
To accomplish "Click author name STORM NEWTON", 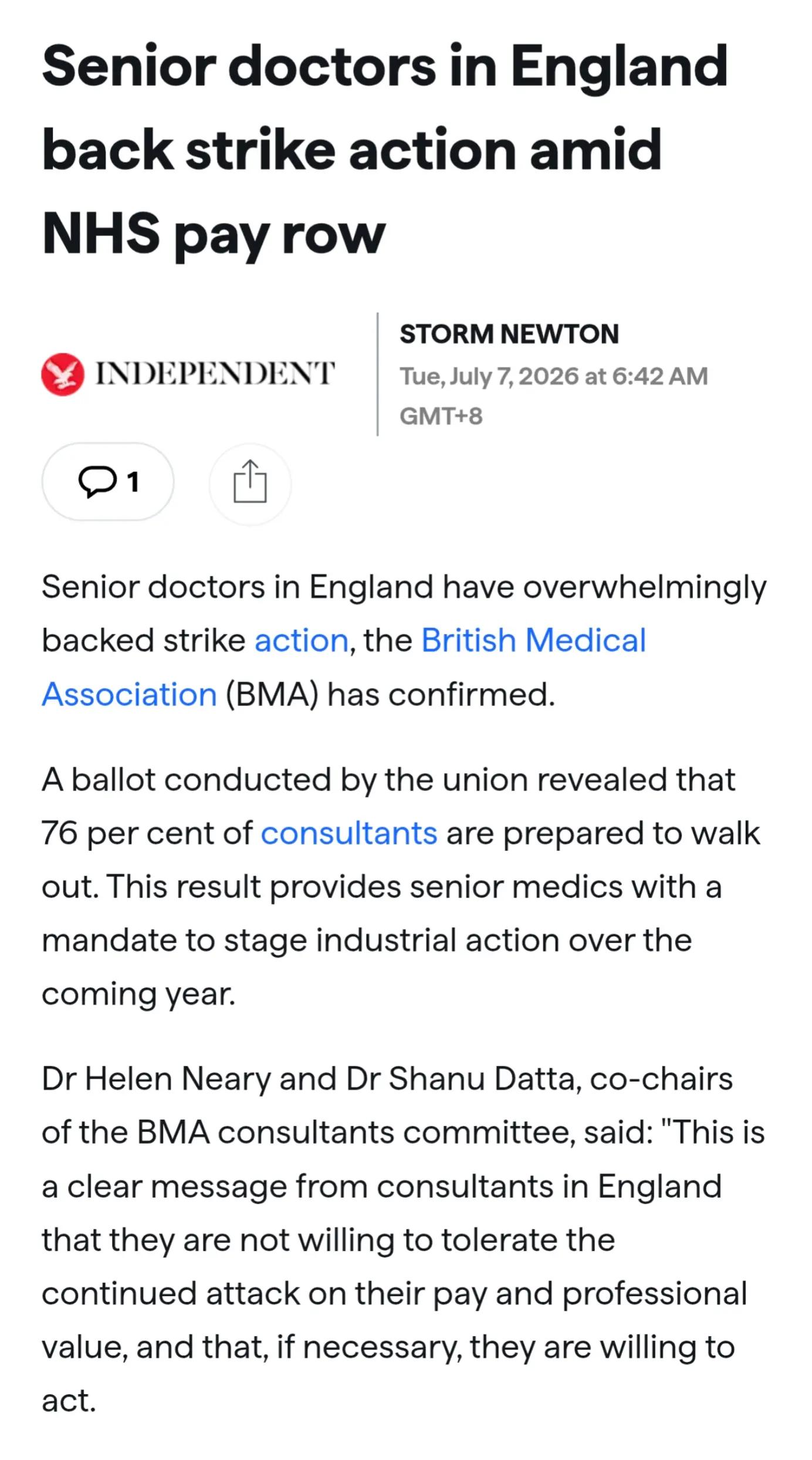I will click(x=509, y=334).
